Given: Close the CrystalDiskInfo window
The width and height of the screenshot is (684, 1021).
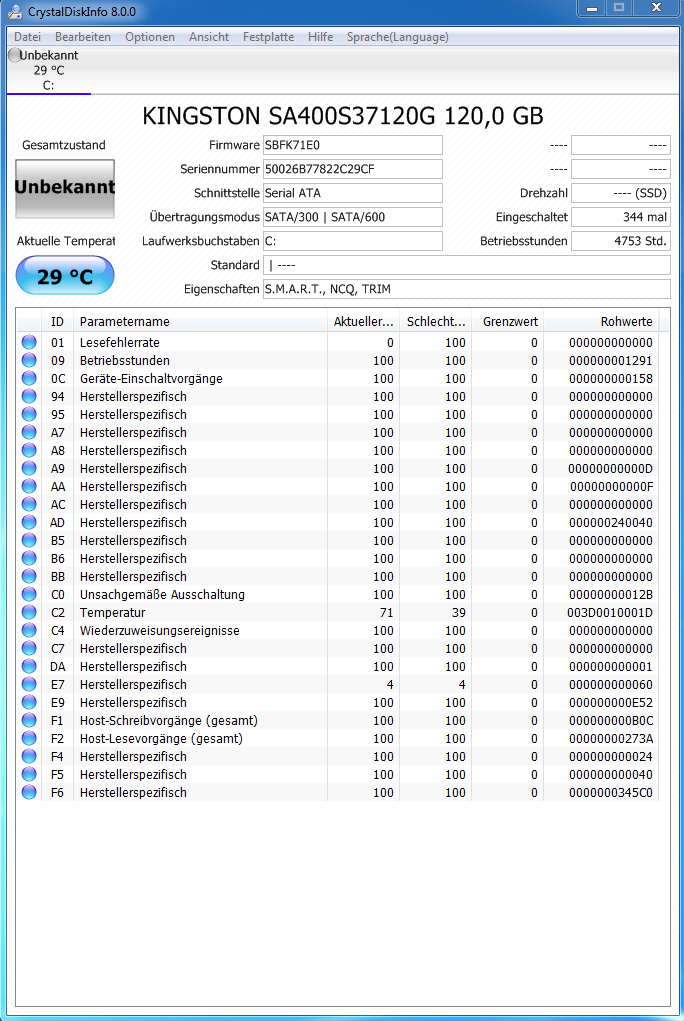Looking at the screenshot, I should point(657,8).
